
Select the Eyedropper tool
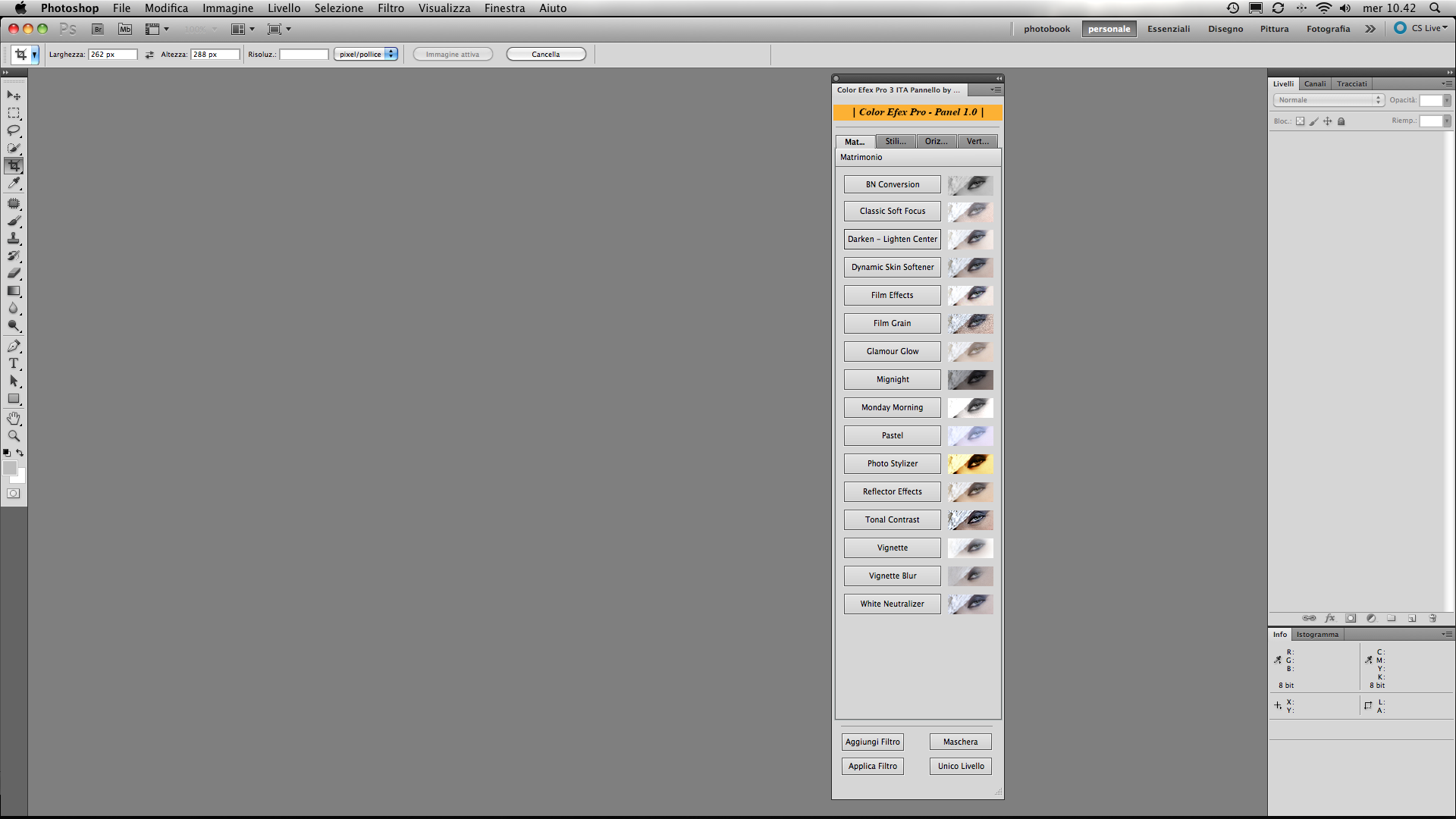[x=14, y=183]
